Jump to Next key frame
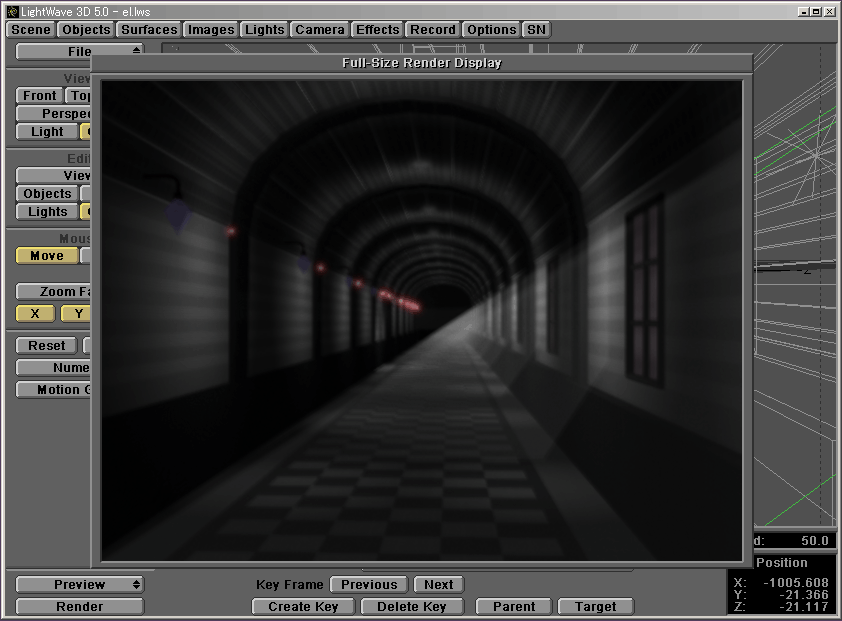This screenshot has width=842, height=621. point(438,585)
